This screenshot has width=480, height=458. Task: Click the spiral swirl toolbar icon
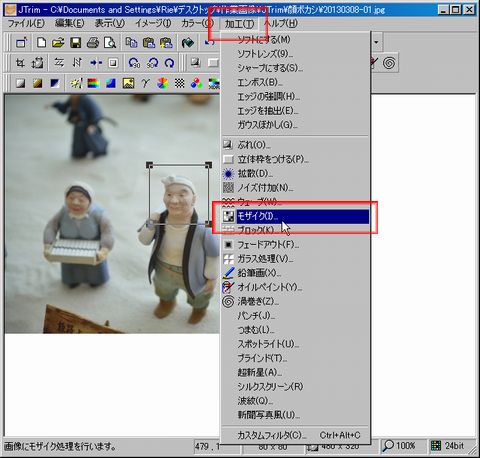point(389,63)
